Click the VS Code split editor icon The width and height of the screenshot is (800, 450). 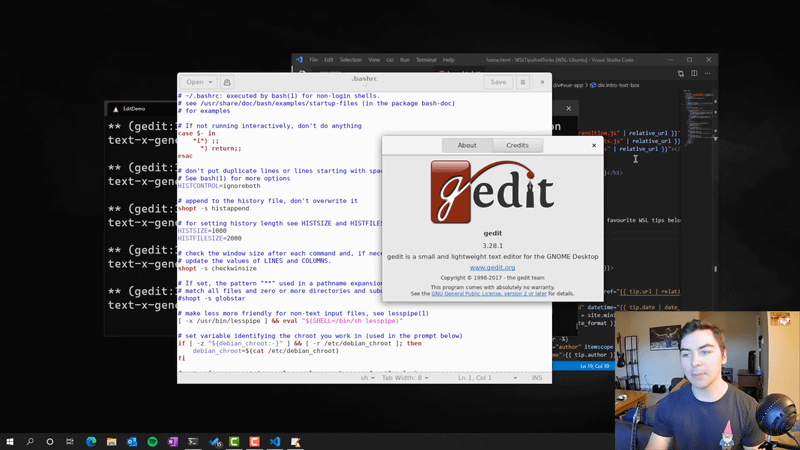pos(694,73)
